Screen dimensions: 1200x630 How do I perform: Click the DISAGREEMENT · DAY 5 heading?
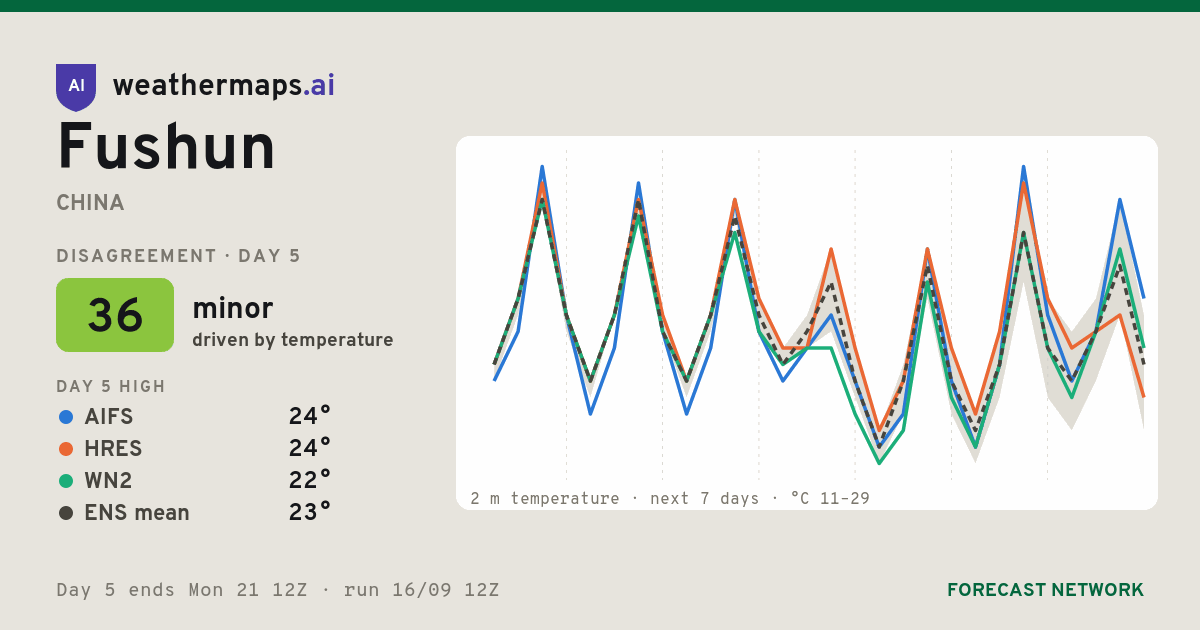coord(178,256)
